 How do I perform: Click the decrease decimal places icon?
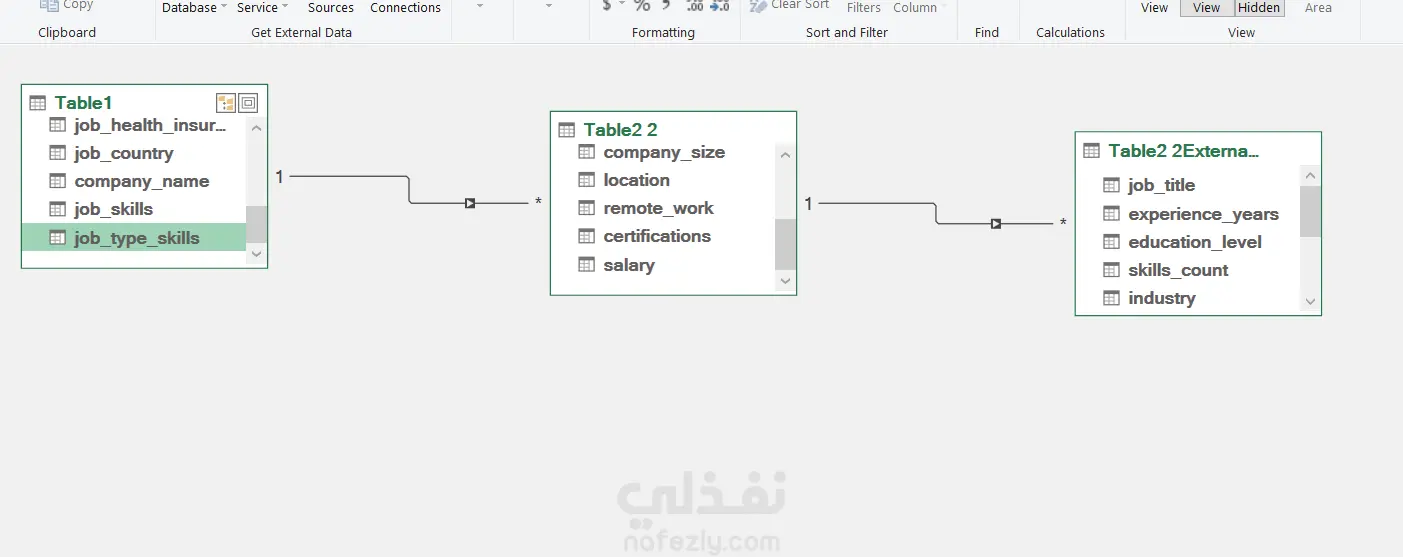pyautogui.click(x=720, y=6)
